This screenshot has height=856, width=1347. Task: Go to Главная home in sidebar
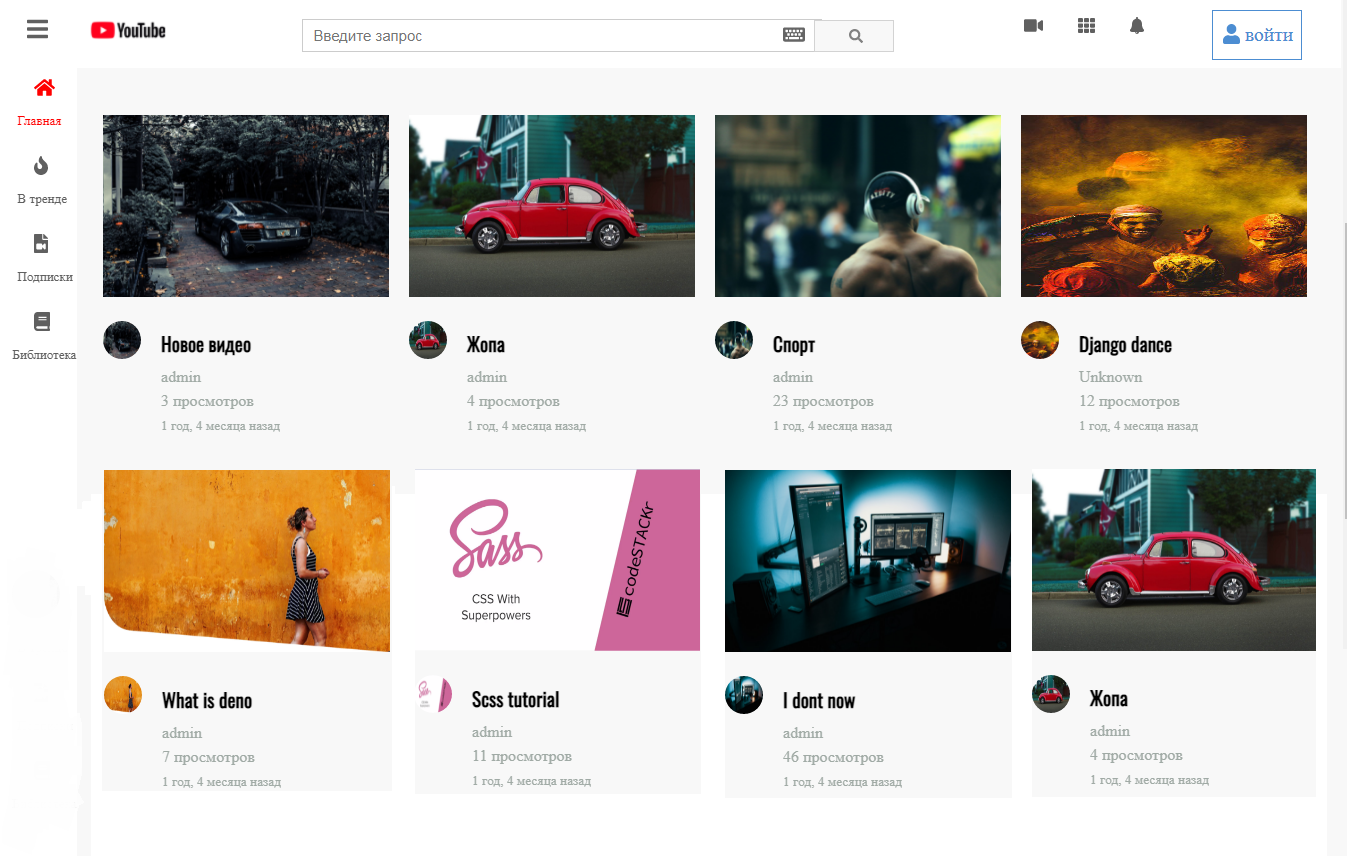pos(40,102)
